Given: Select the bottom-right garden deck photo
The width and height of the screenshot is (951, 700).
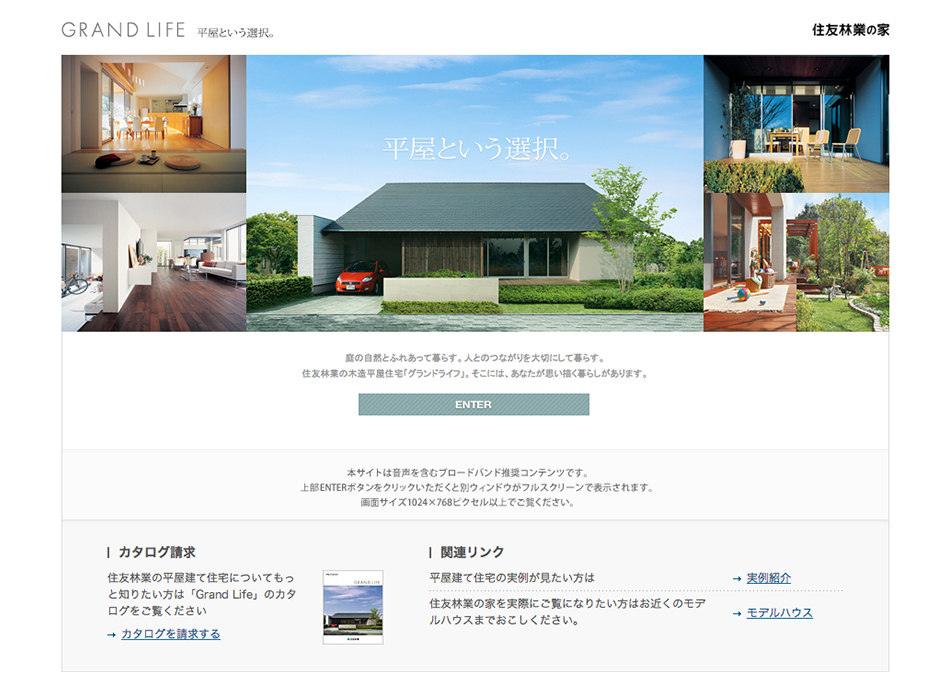Looking at the screenshot, I should point(796,262).
